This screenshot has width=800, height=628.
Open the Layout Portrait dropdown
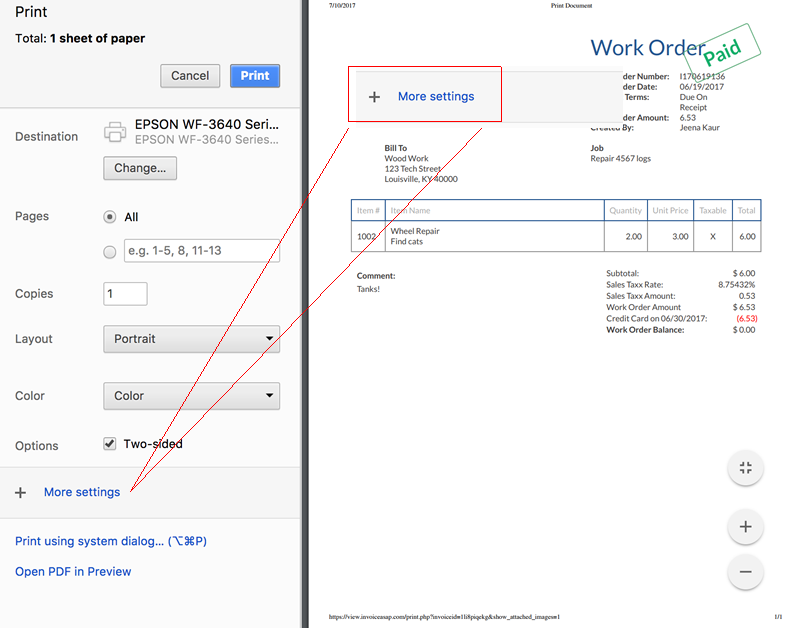pyautogui.click(x=191, y=339)
